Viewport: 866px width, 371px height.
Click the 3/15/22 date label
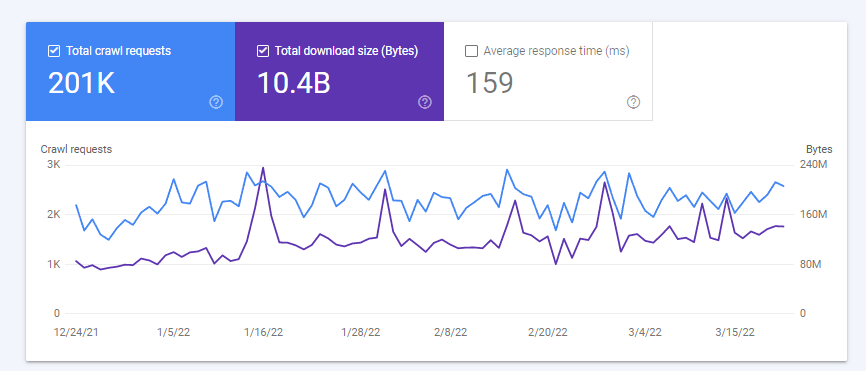[x=735, y=332]
